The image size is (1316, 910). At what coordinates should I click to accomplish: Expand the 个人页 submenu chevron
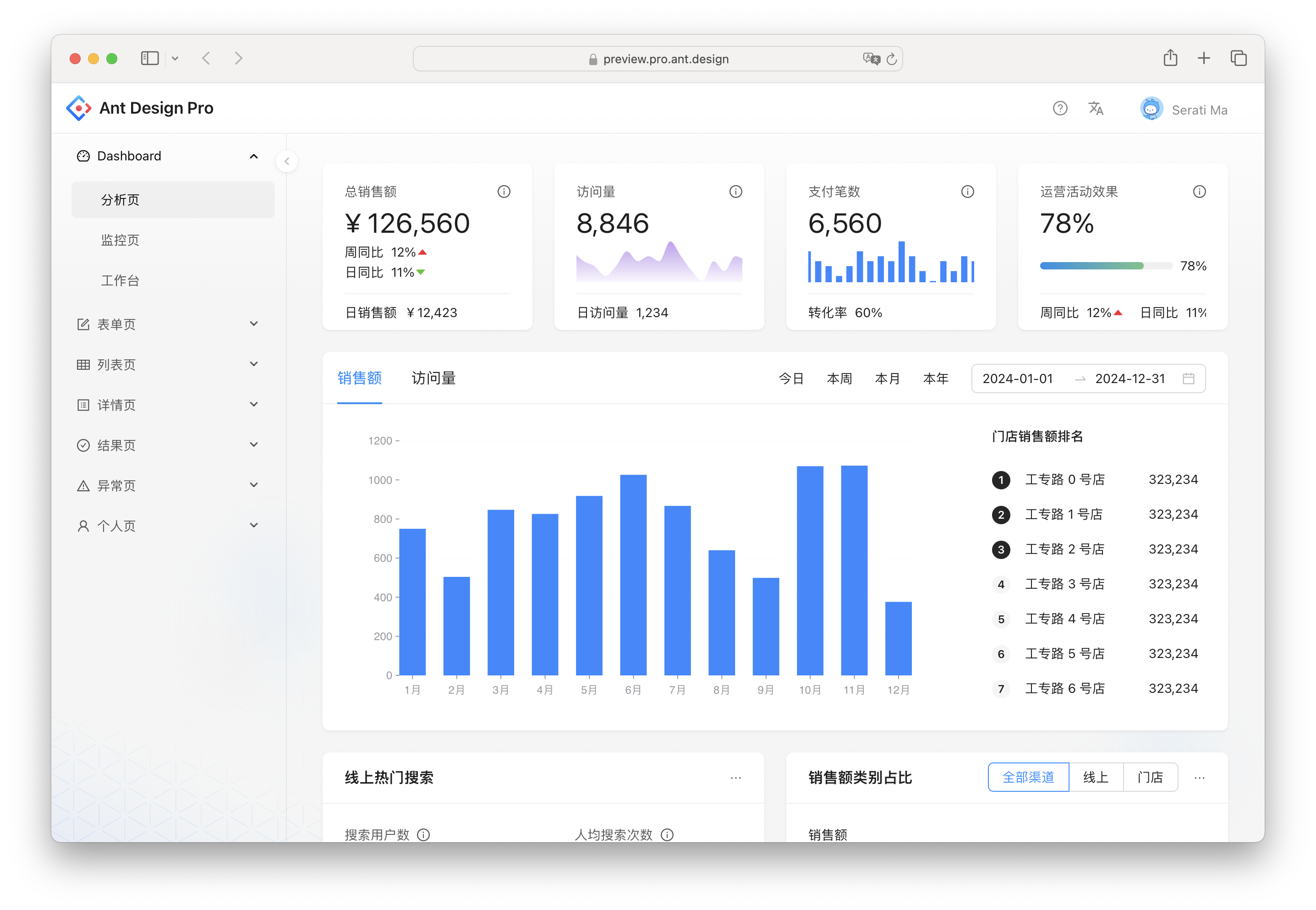coord(254,526)
